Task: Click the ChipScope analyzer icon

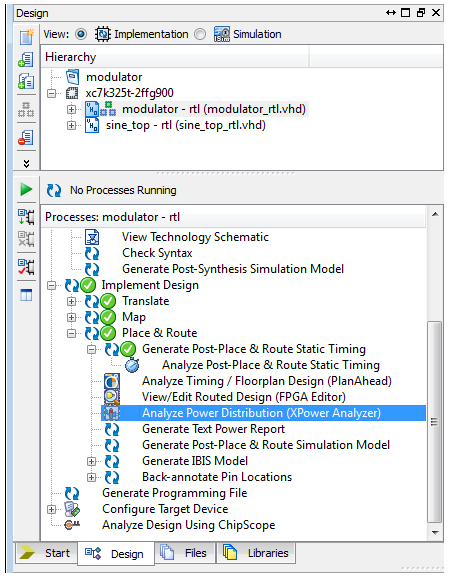Action: (72, 525)
